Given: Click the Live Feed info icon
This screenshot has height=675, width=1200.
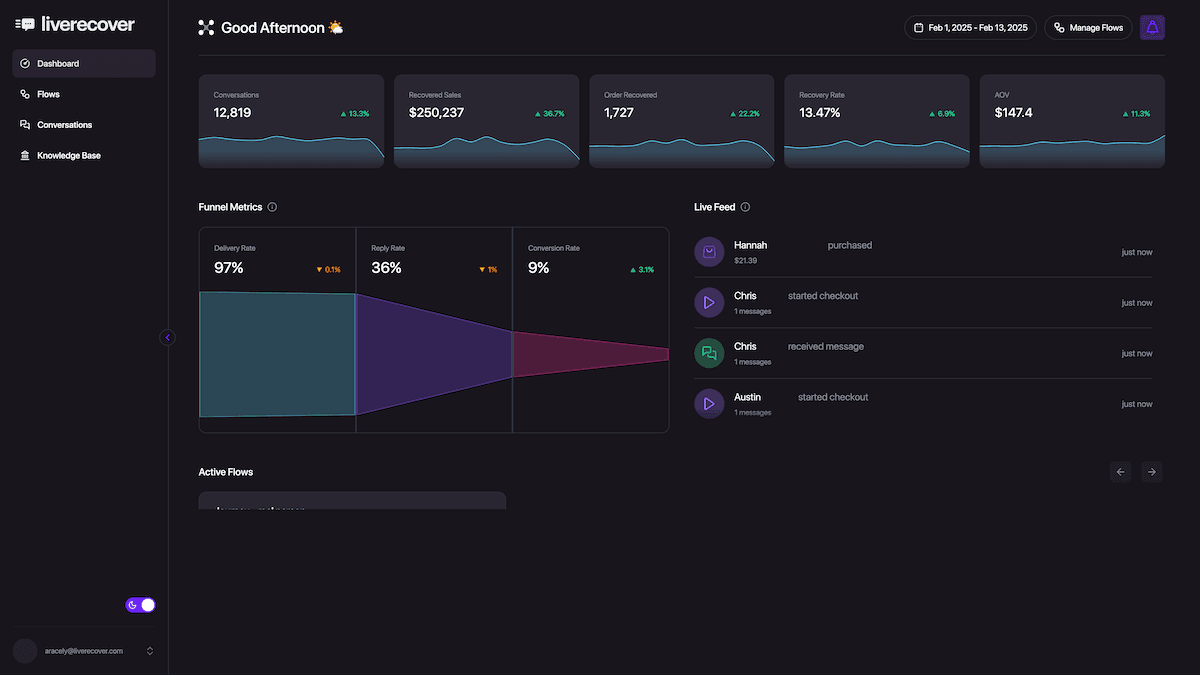Looking at the screenshot, I should pyautogui.click(x=747, y=207).
